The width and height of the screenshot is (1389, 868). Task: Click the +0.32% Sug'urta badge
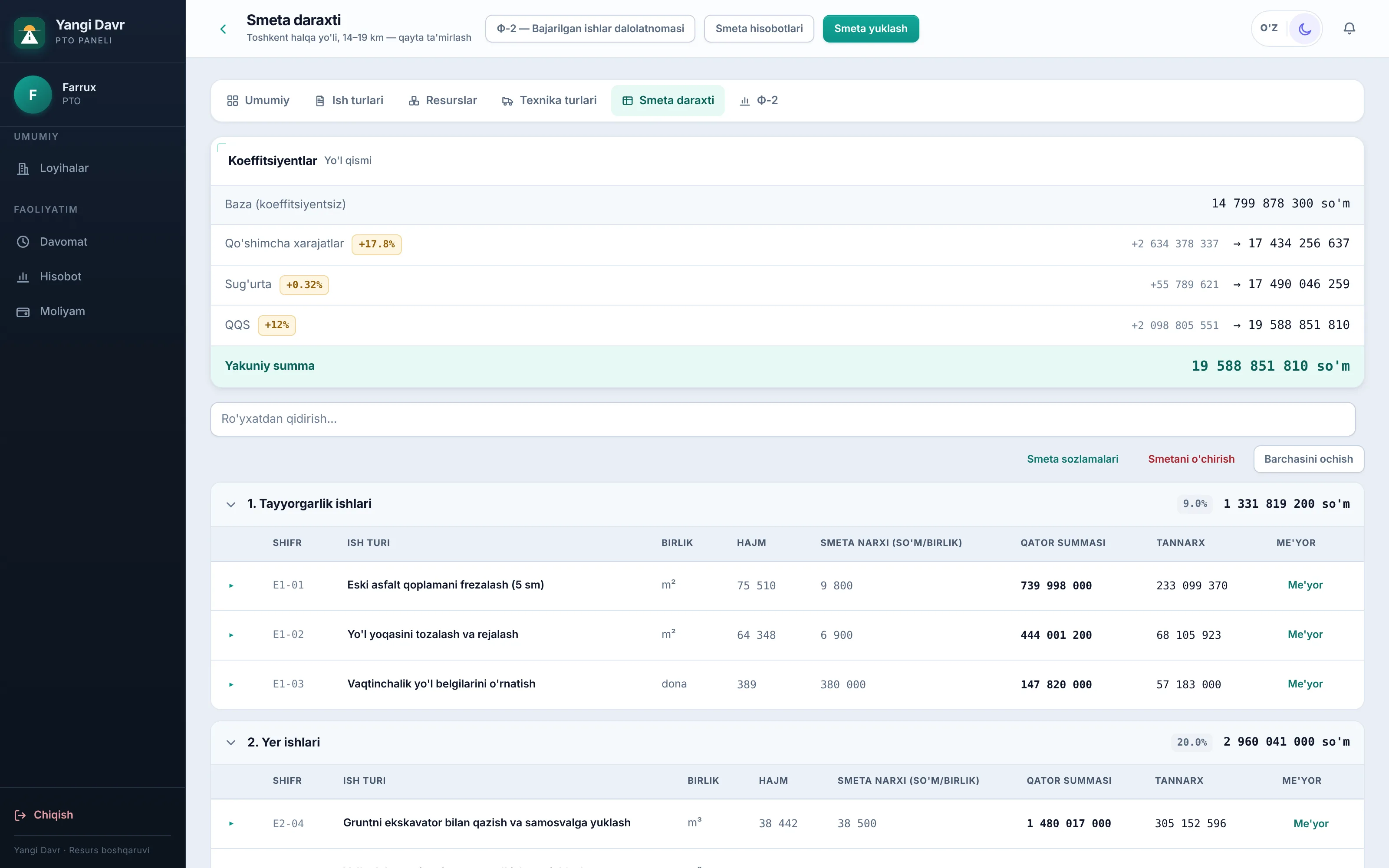click(x=304, y=285)
